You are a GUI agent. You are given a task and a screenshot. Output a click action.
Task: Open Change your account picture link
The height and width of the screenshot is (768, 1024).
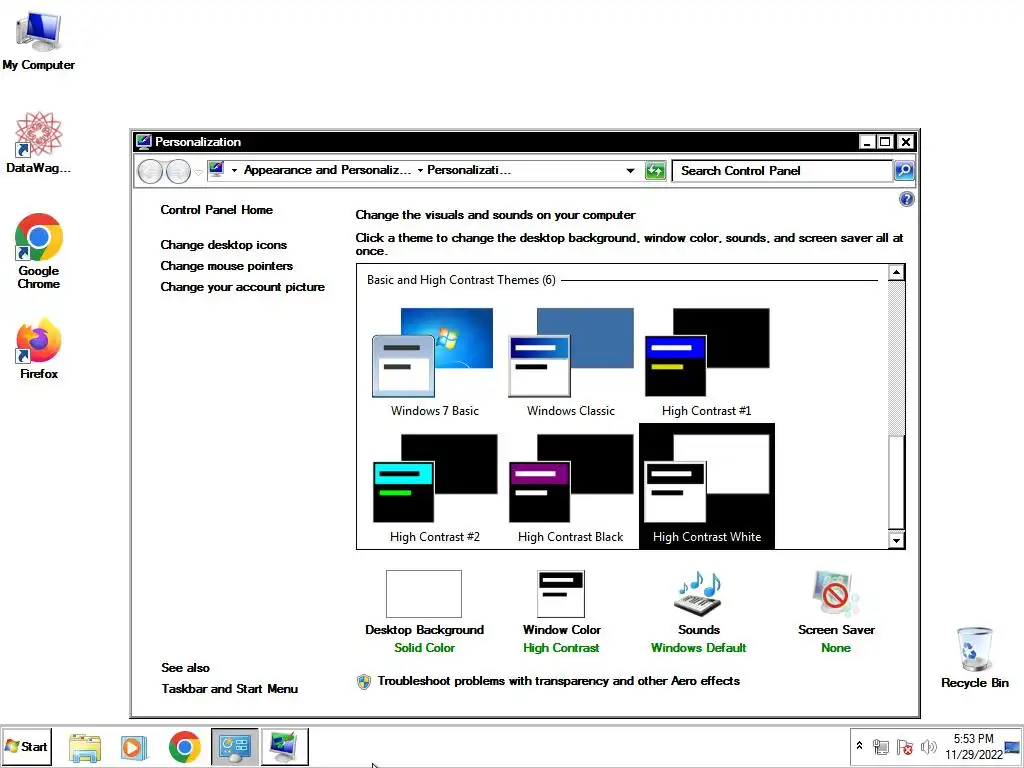click(x=242, y=287)
